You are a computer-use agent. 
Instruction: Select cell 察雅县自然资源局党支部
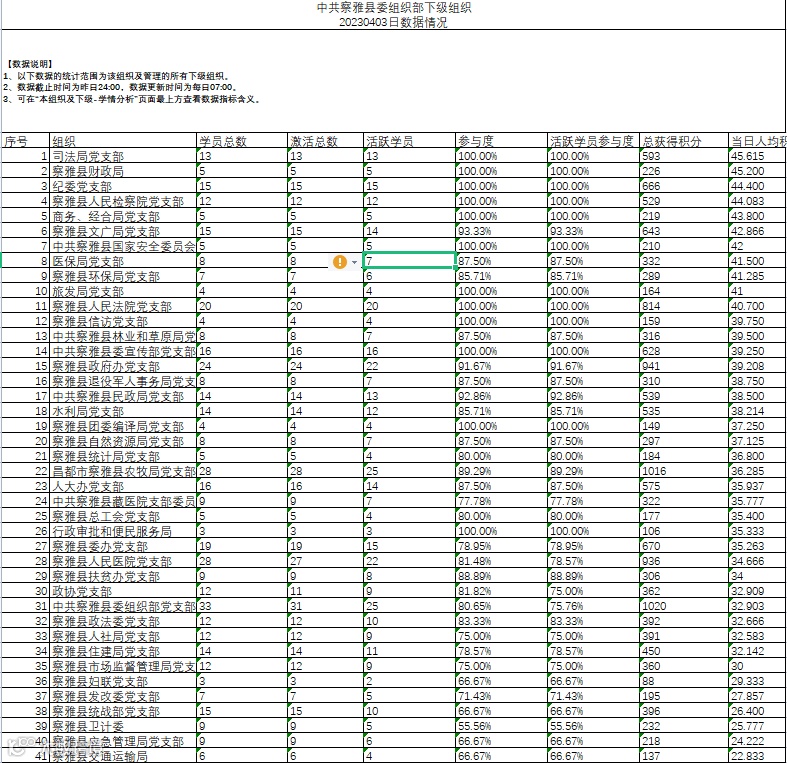tap(123, 441)
